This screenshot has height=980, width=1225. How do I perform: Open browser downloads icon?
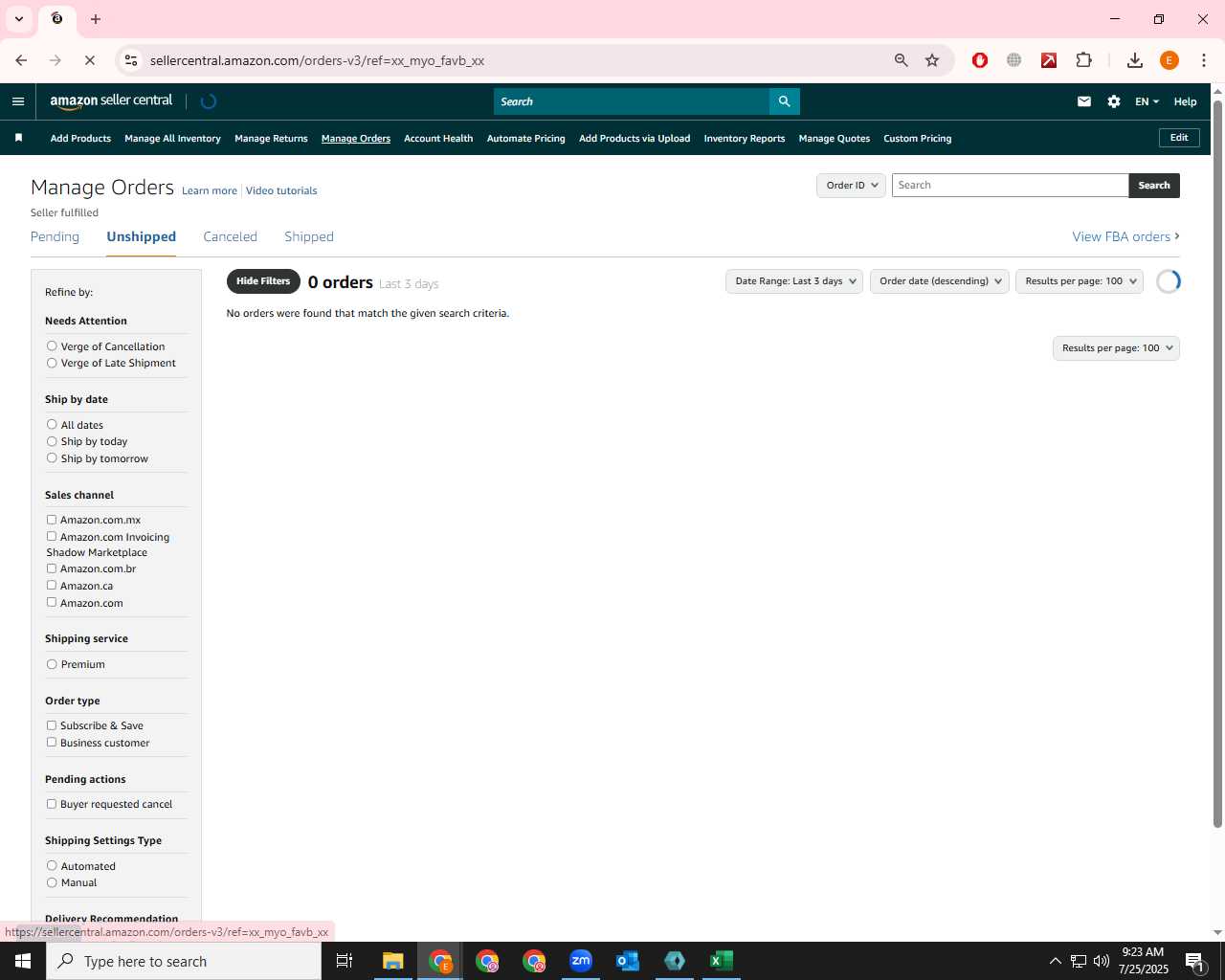(1135, 60)
